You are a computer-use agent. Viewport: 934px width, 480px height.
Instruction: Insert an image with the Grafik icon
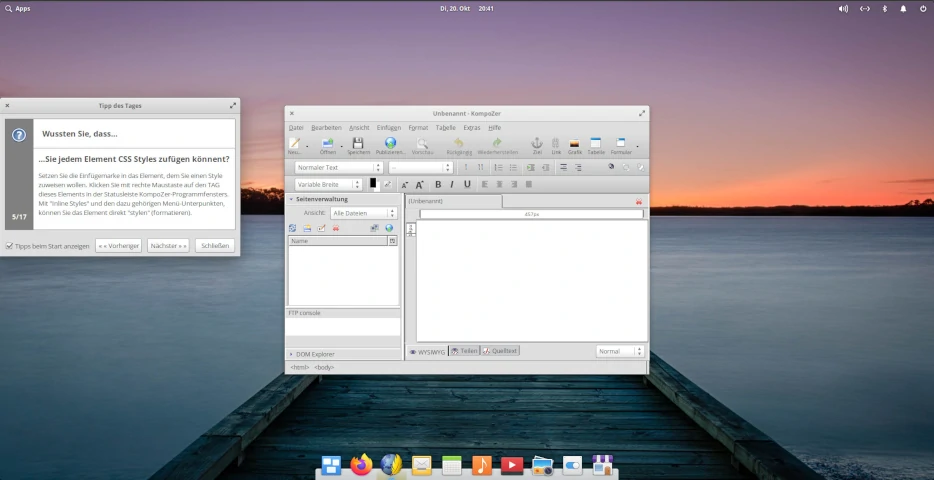pos(574,143)
